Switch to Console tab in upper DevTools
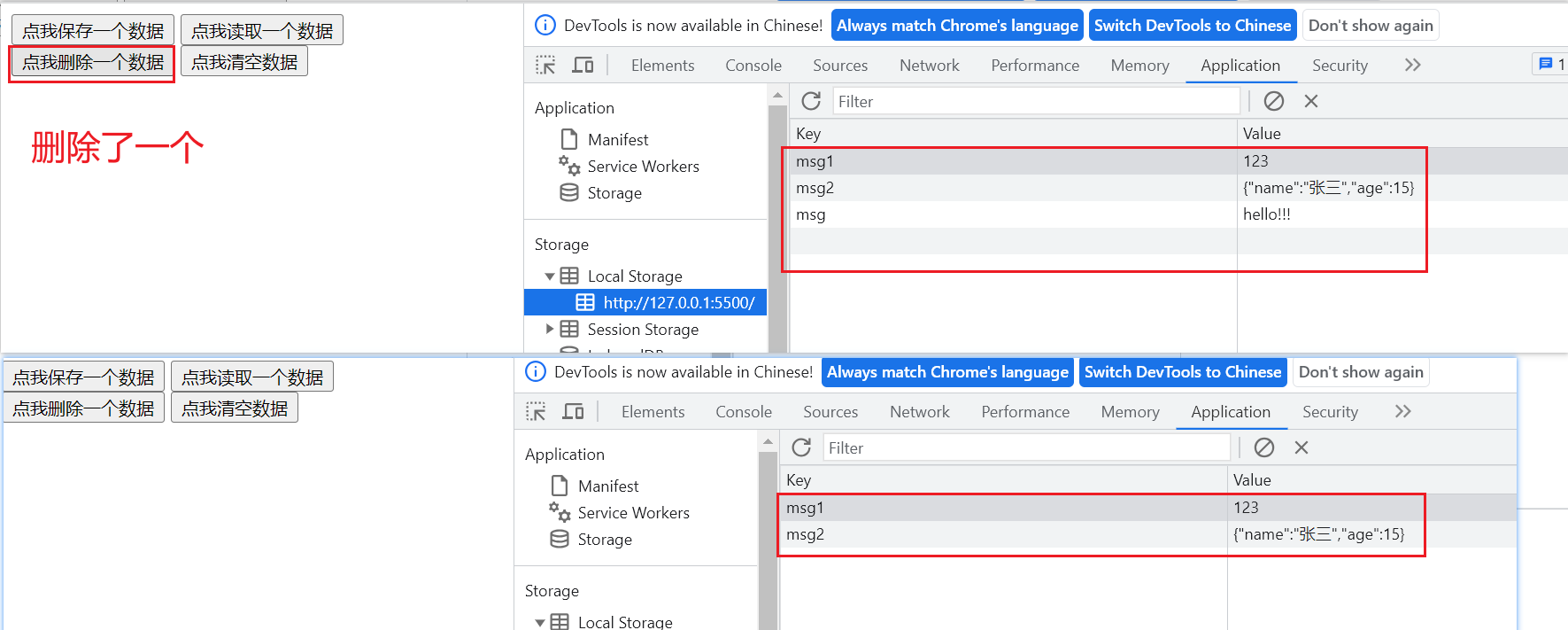 click(x=753, y=65)
